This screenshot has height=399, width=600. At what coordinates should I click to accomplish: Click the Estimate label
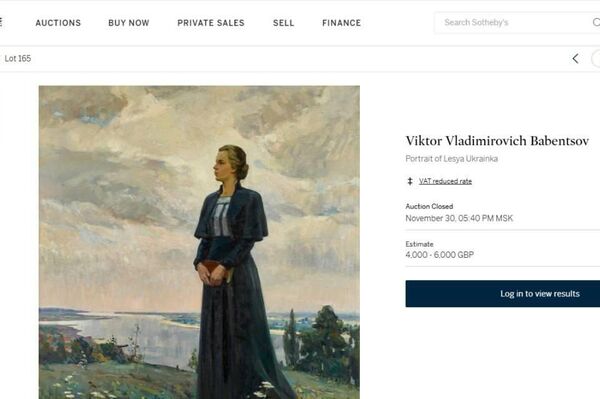click(419, 244)
